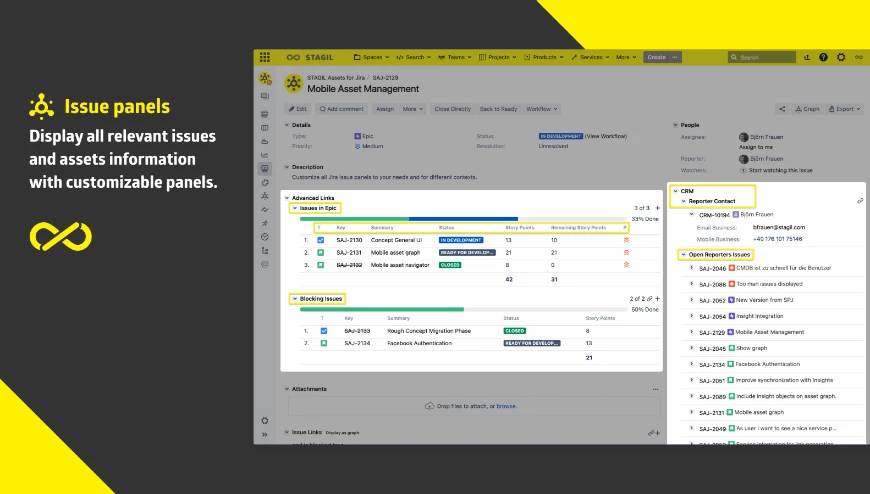Expand the sidebar with double-arrow icon
The height and width of the screenshot is (494, 870).
coord(264,435)
